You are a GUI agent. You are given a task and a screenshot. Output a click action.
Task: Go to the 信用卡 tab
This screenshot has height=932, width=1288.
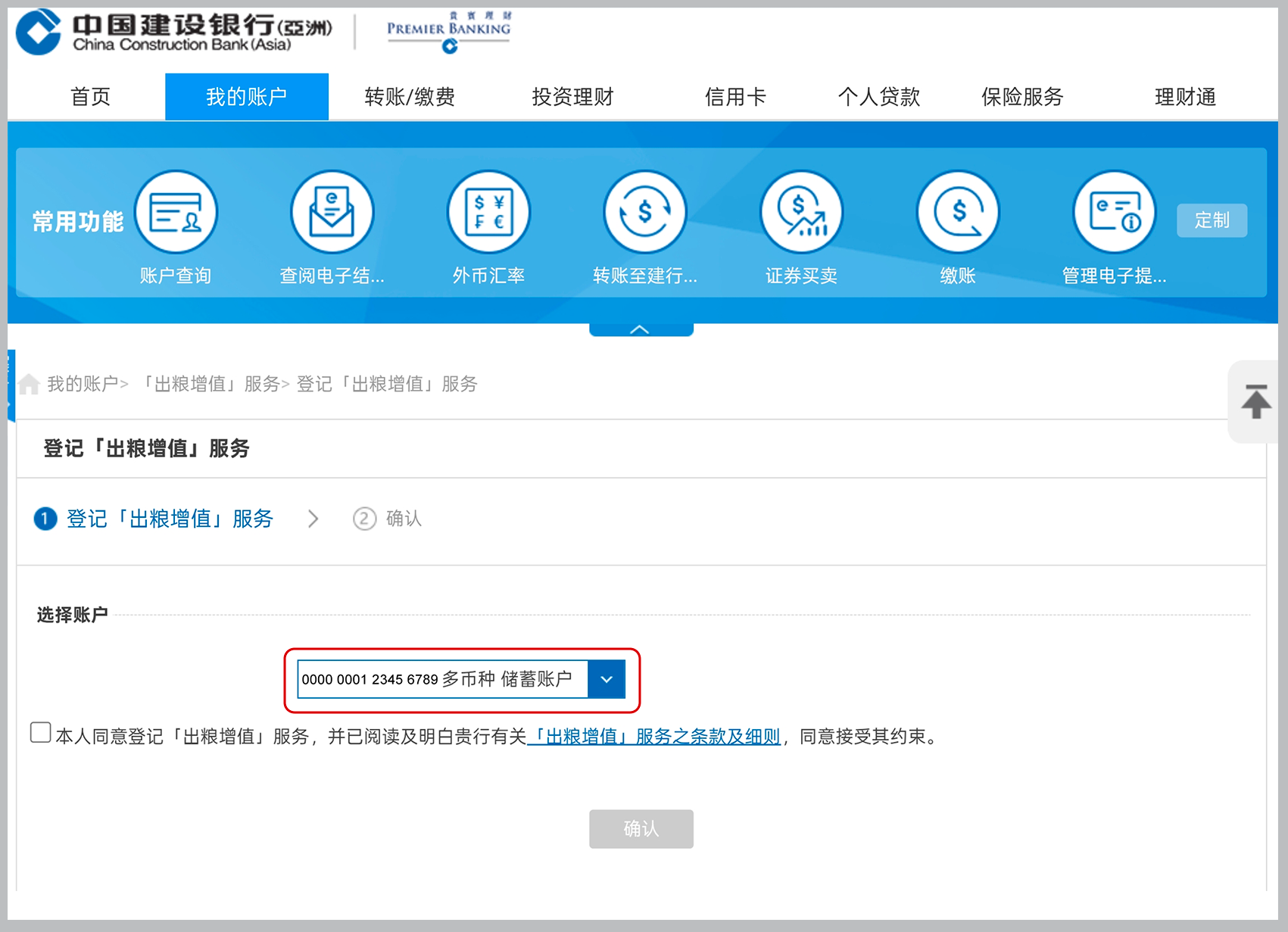(x=735, y=97)
